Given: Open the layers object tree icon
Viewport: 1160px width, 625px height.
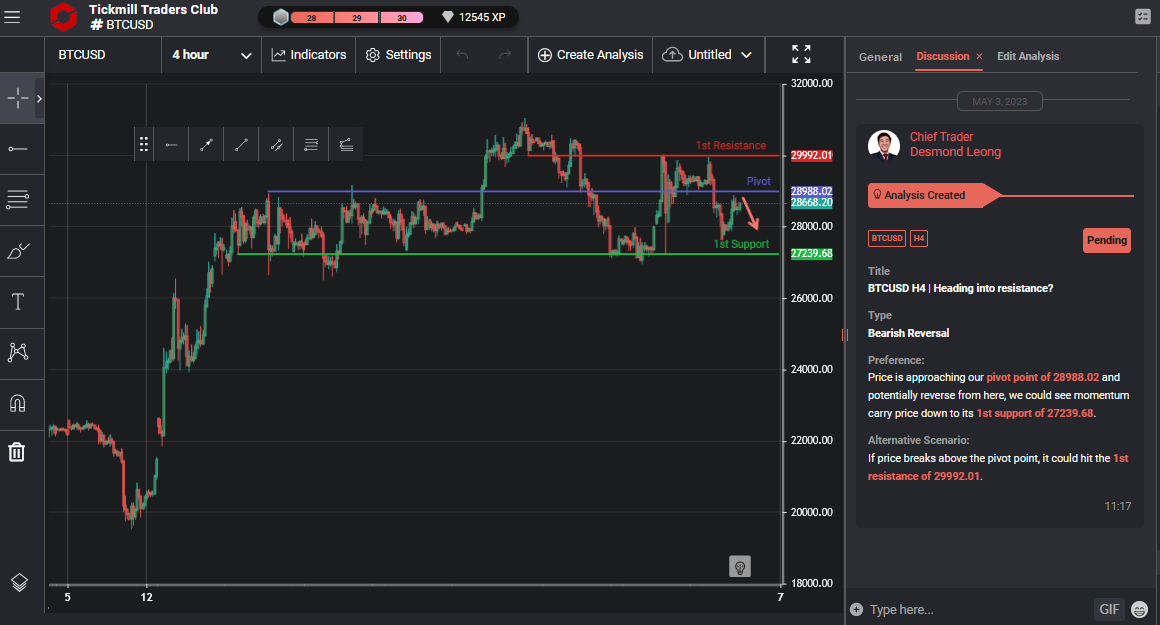Looking at the screenshot, I should 19,582.
